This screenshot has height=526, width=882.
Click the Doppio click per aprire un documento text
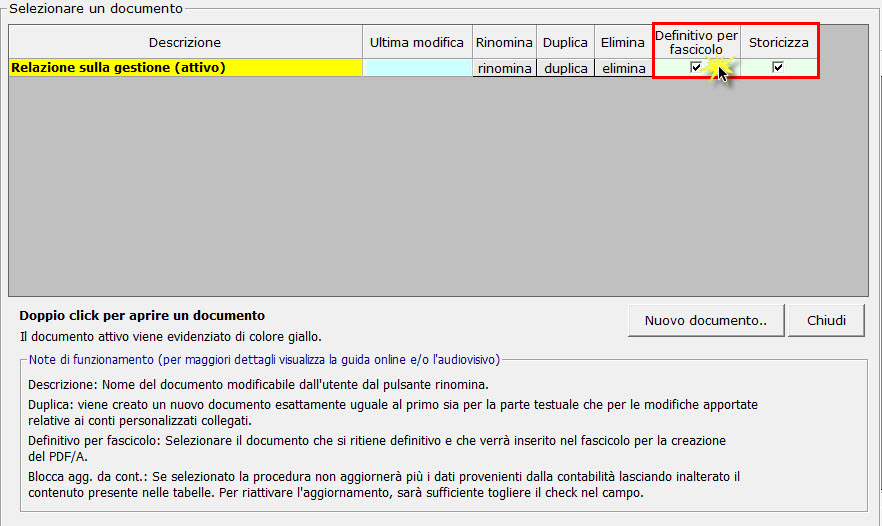pyautogui.click(x=142, y=316)
